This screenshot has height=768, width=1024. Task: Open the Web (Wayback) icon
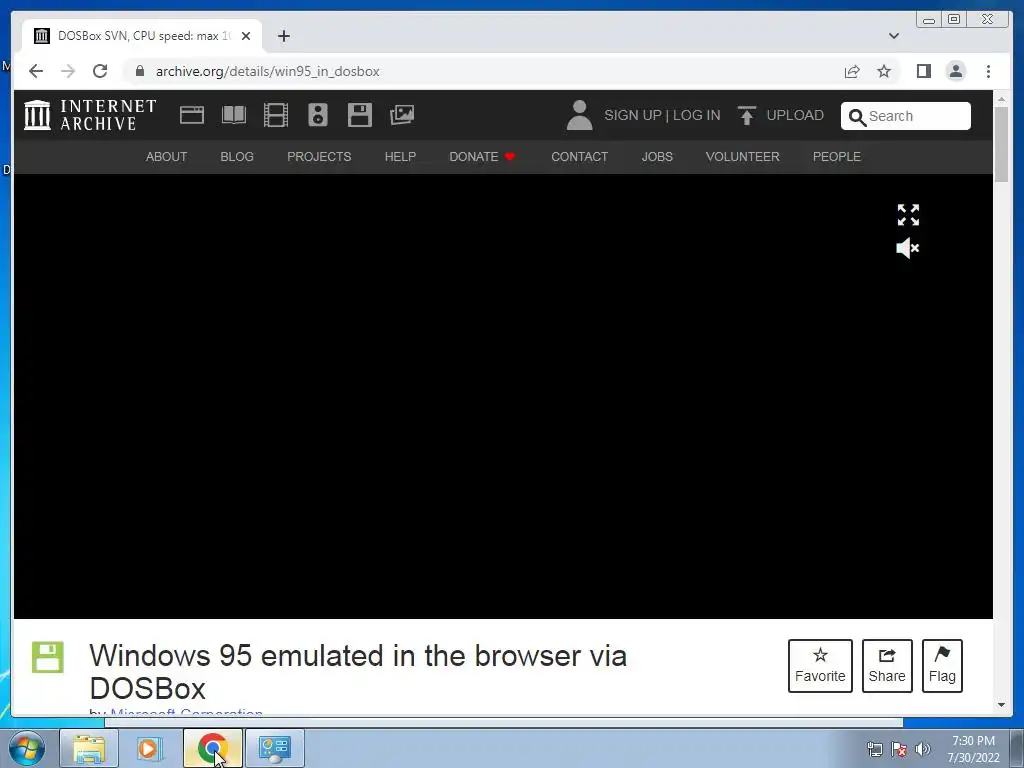click(192, 115)
